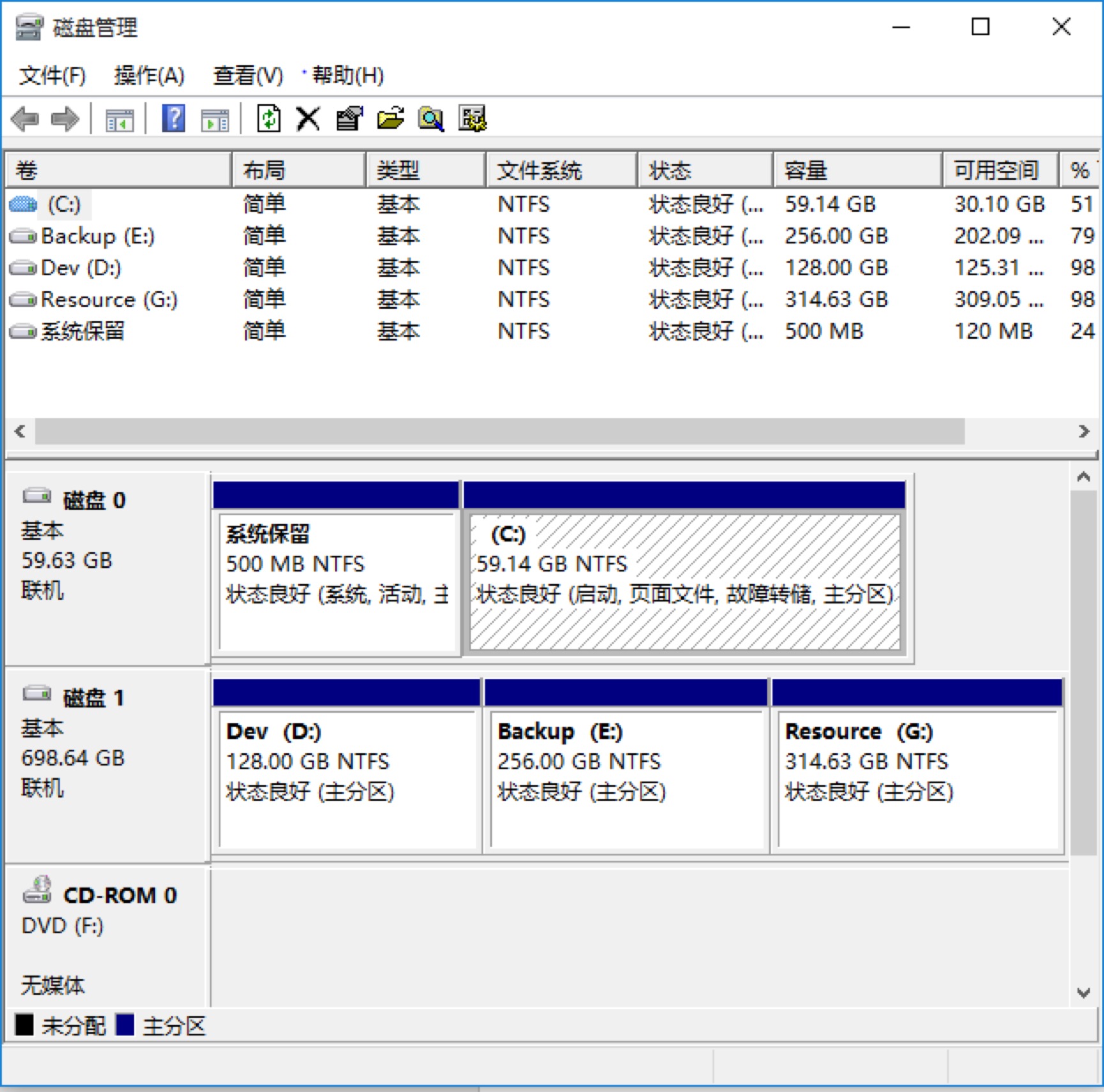Click the blue 主分区 legend swatch
Image resolution: width=1104 pixels, height=1092 pixels.
click(125, 1025)
